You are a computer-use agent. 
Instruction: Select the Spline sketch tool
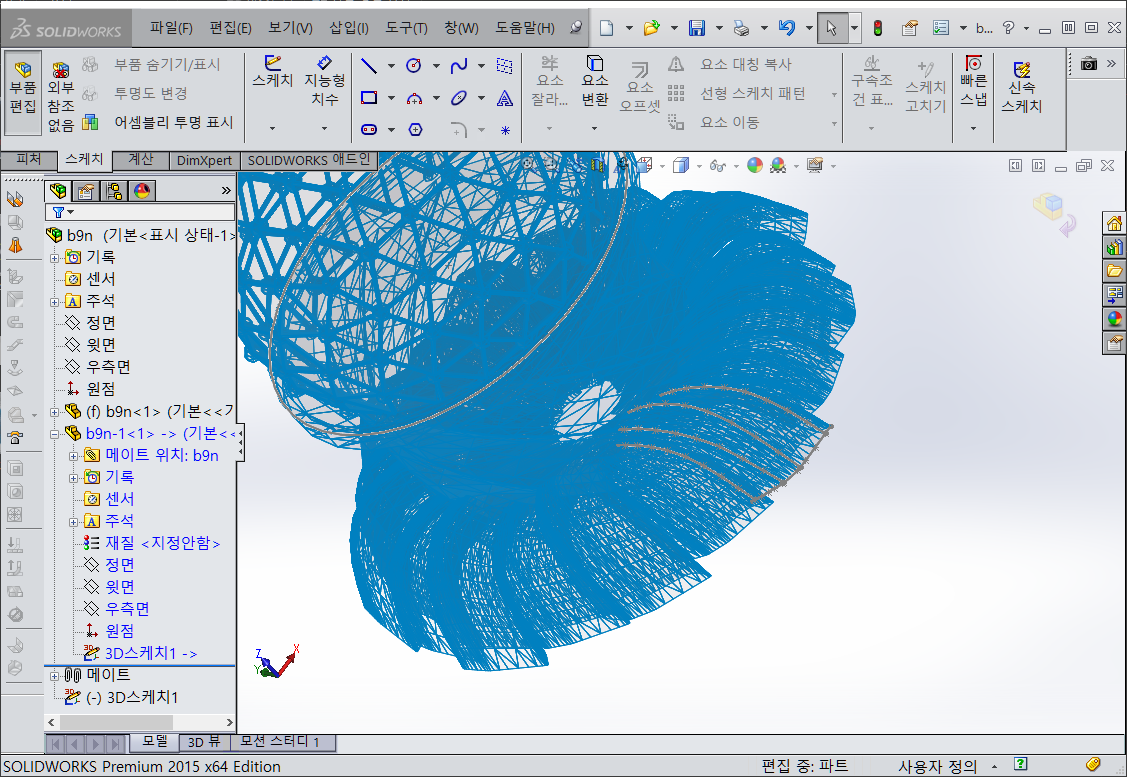coord(459,66)
